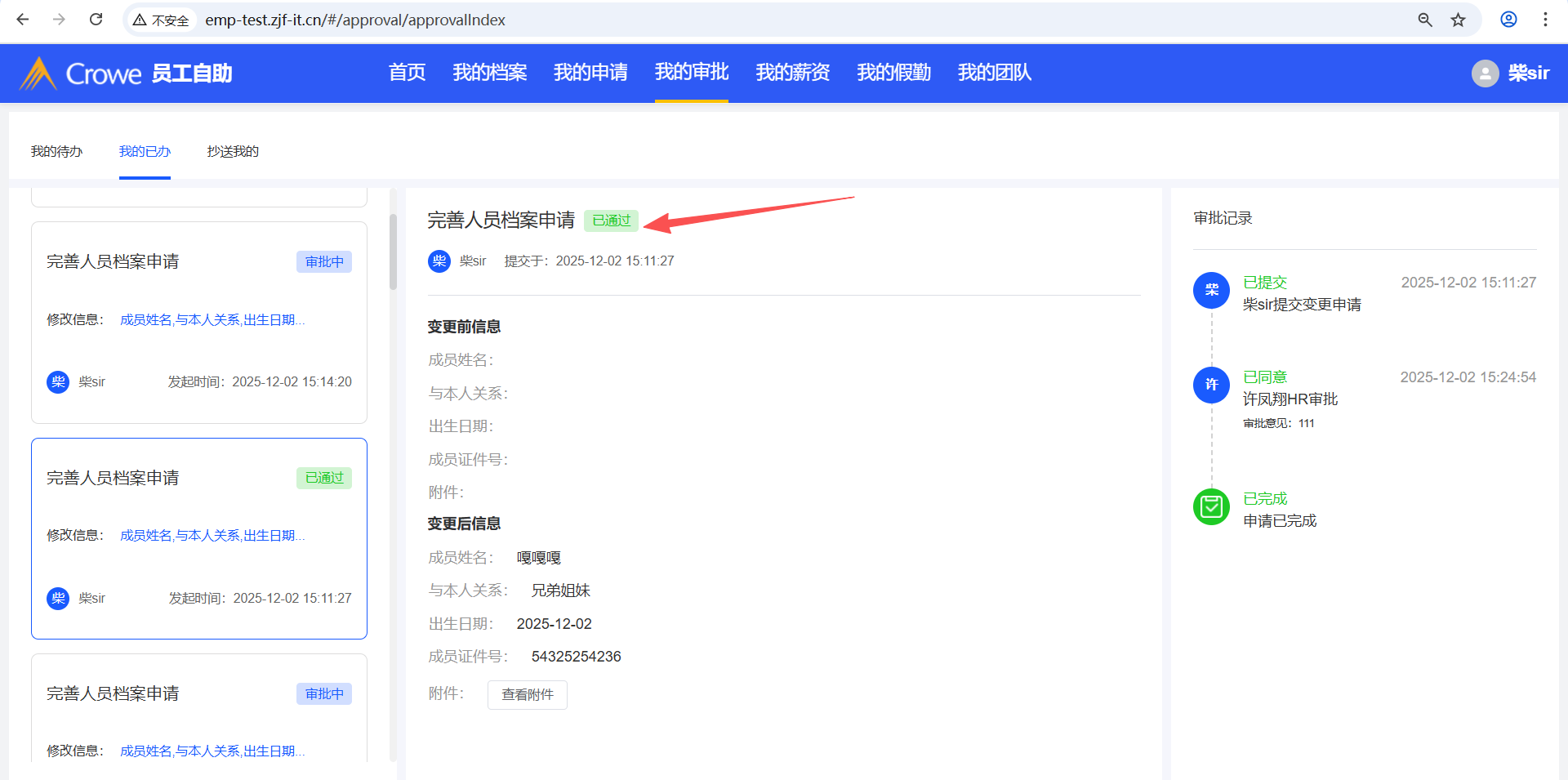The image size is (1568, 780).
Task: Click the browser back arrow
Action: tap(23, 20)
